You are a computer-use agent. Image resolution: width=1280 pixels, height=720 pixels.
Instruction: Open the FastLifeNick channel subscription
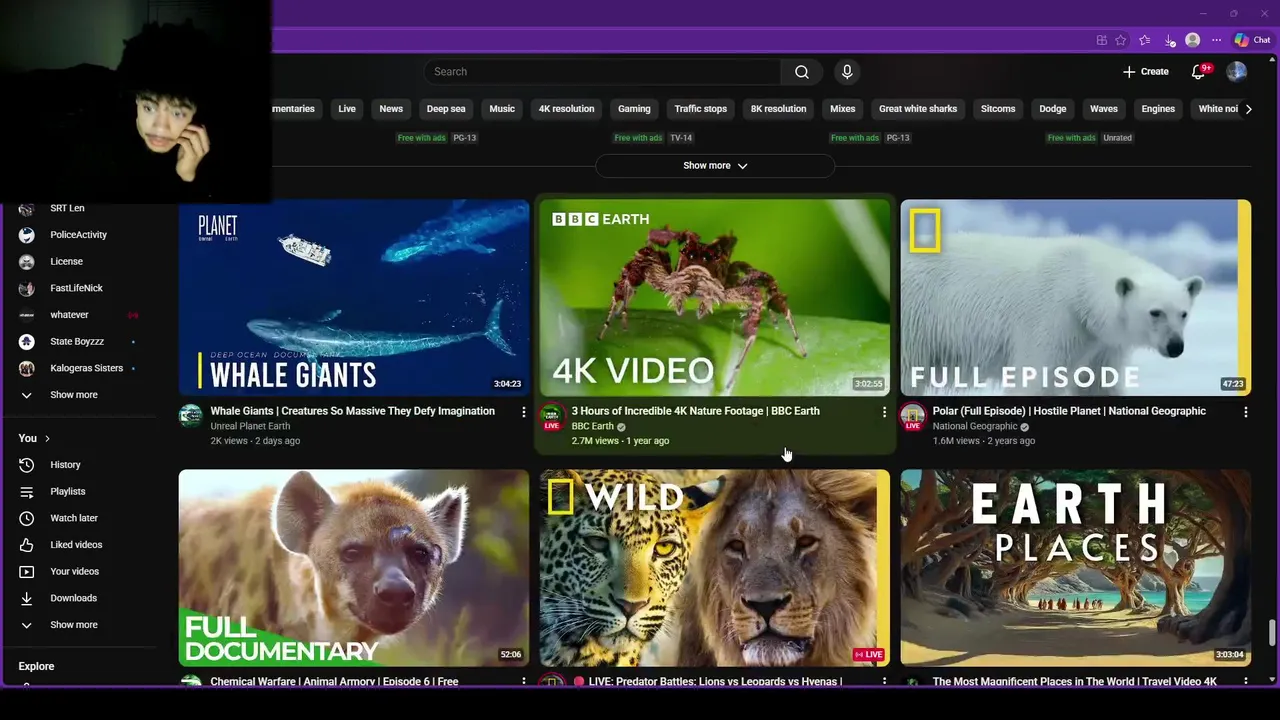click(76, 288)
